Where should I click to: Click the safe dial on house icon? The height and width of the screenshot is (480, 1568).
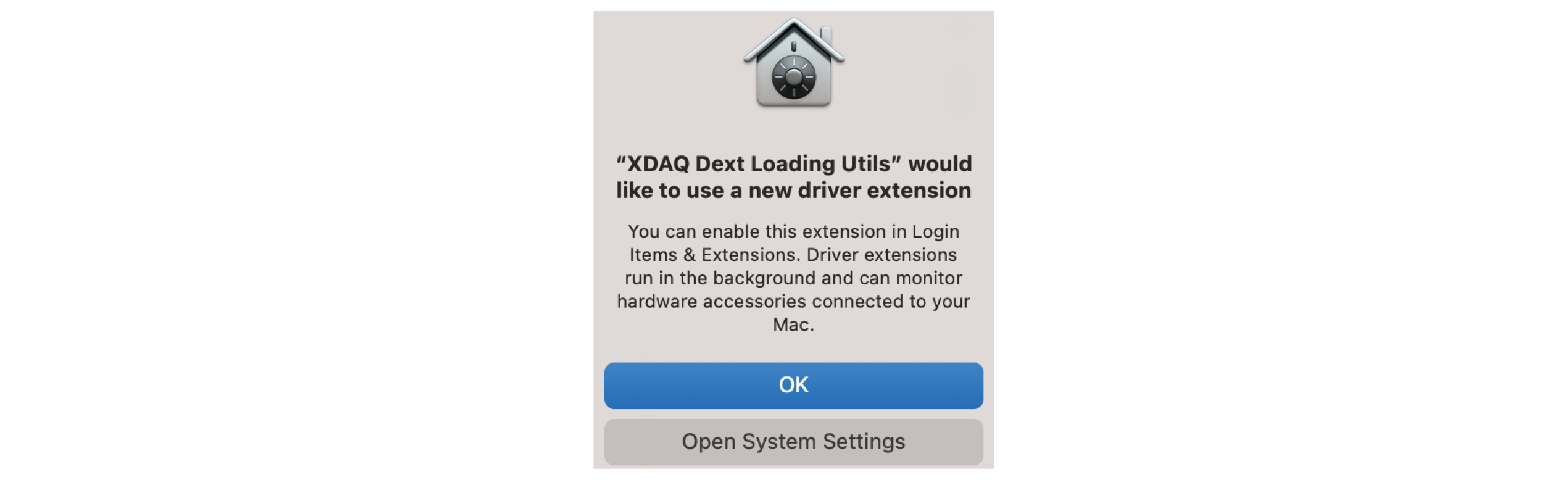(794, 78)
